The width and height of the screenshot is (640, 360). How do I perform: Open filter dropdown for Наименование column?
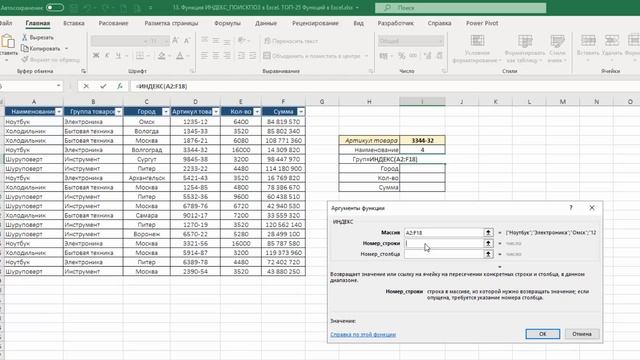58,112
